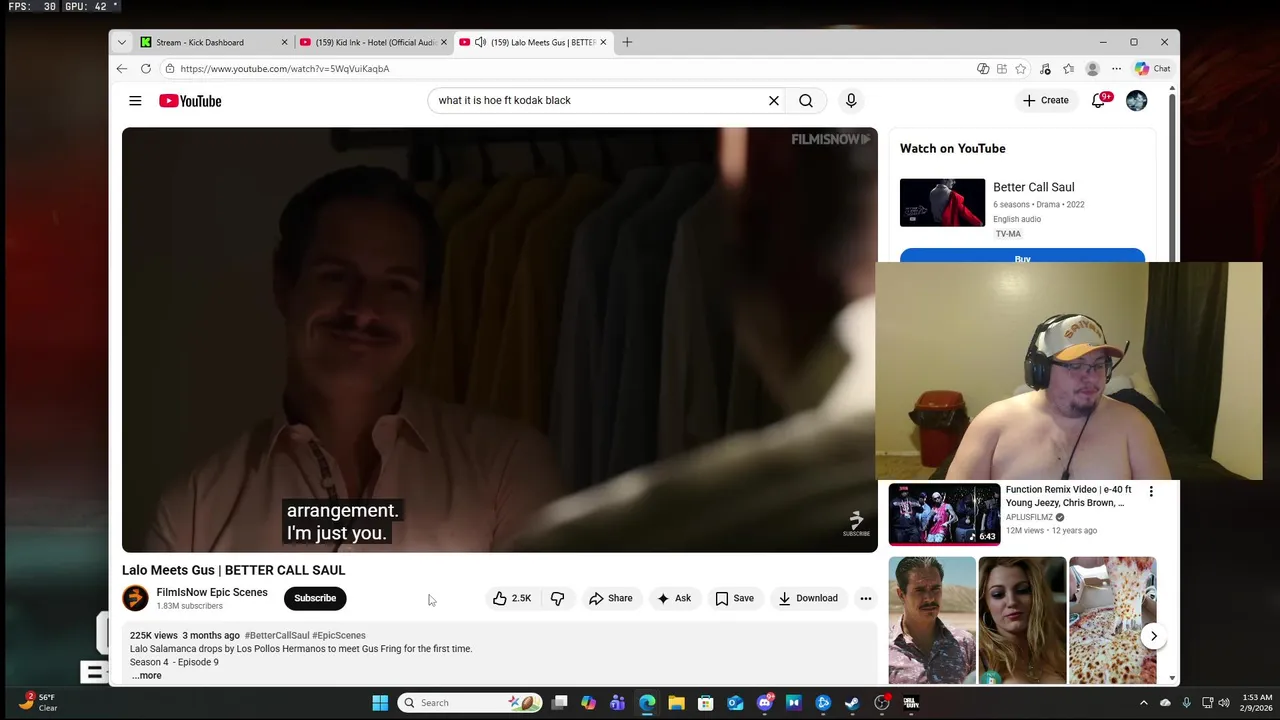The width and height of the screenshot is (1280, 720).
Task: Close the Kid Ink - Hotel tab
Action: coord(443,42)
